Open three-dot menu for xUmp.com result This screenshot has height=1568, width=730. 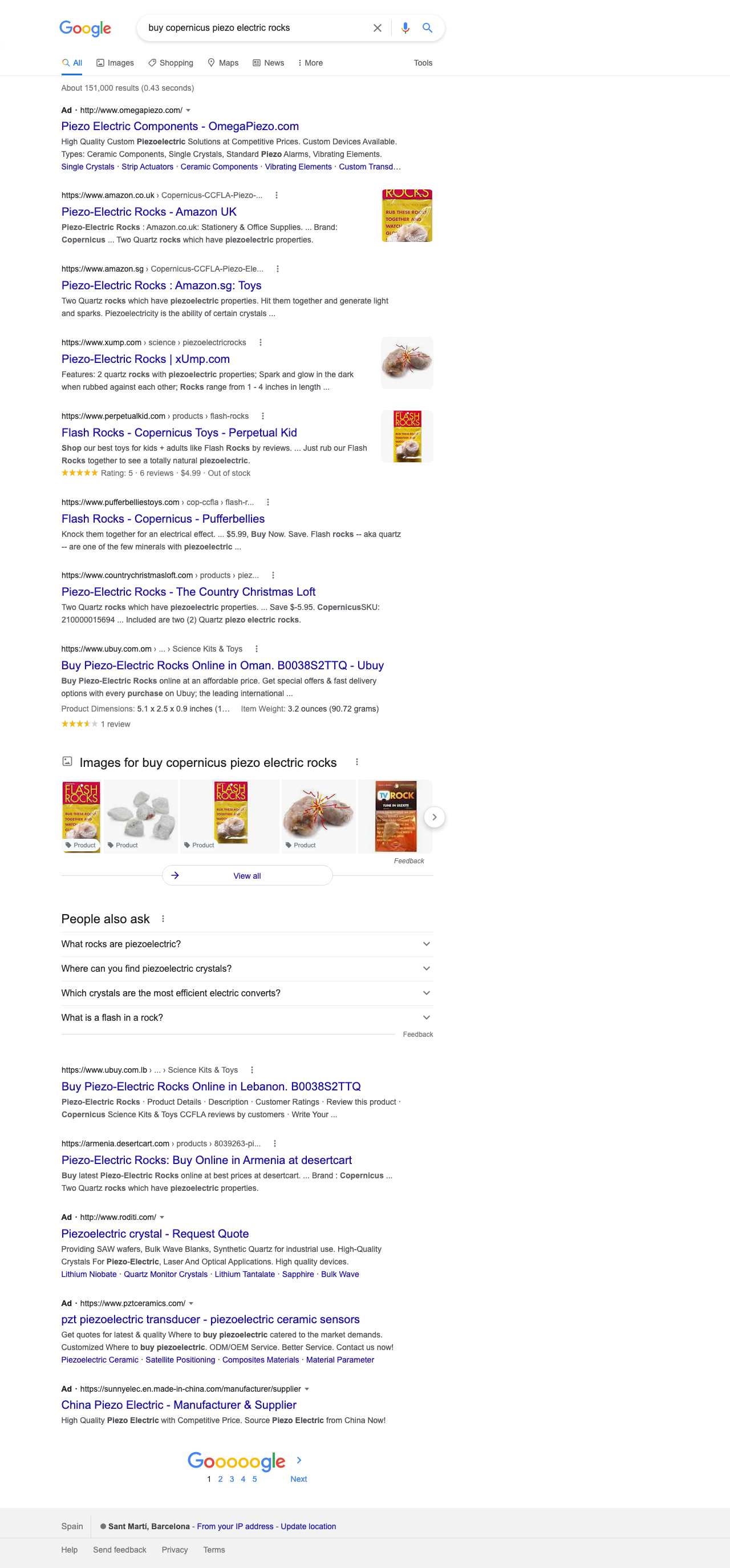coord(261,343)
